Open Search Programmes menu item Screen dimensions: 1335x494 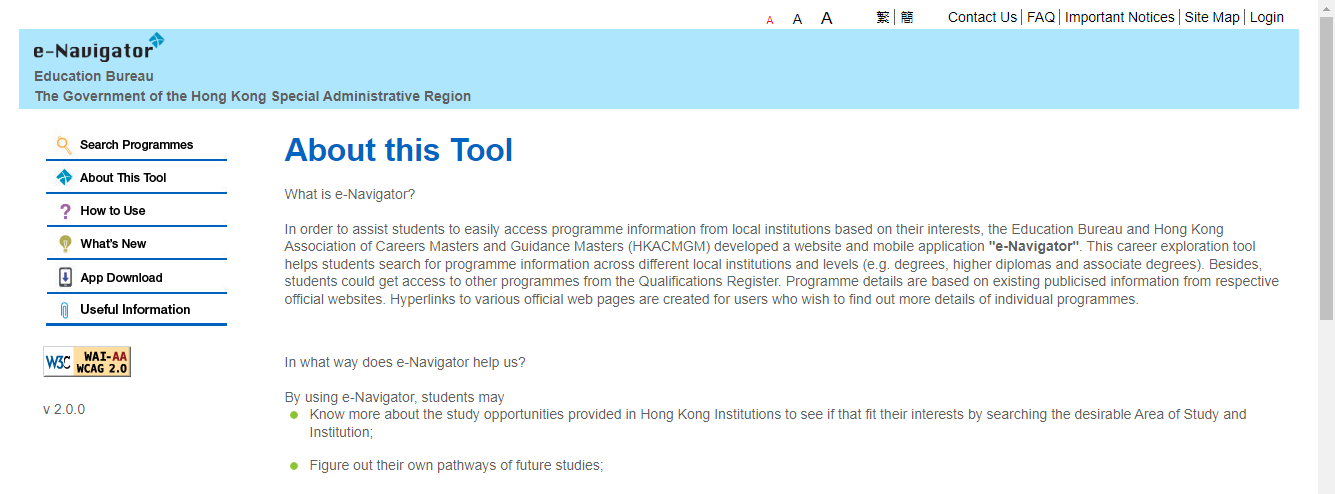(x=137, y=145)
